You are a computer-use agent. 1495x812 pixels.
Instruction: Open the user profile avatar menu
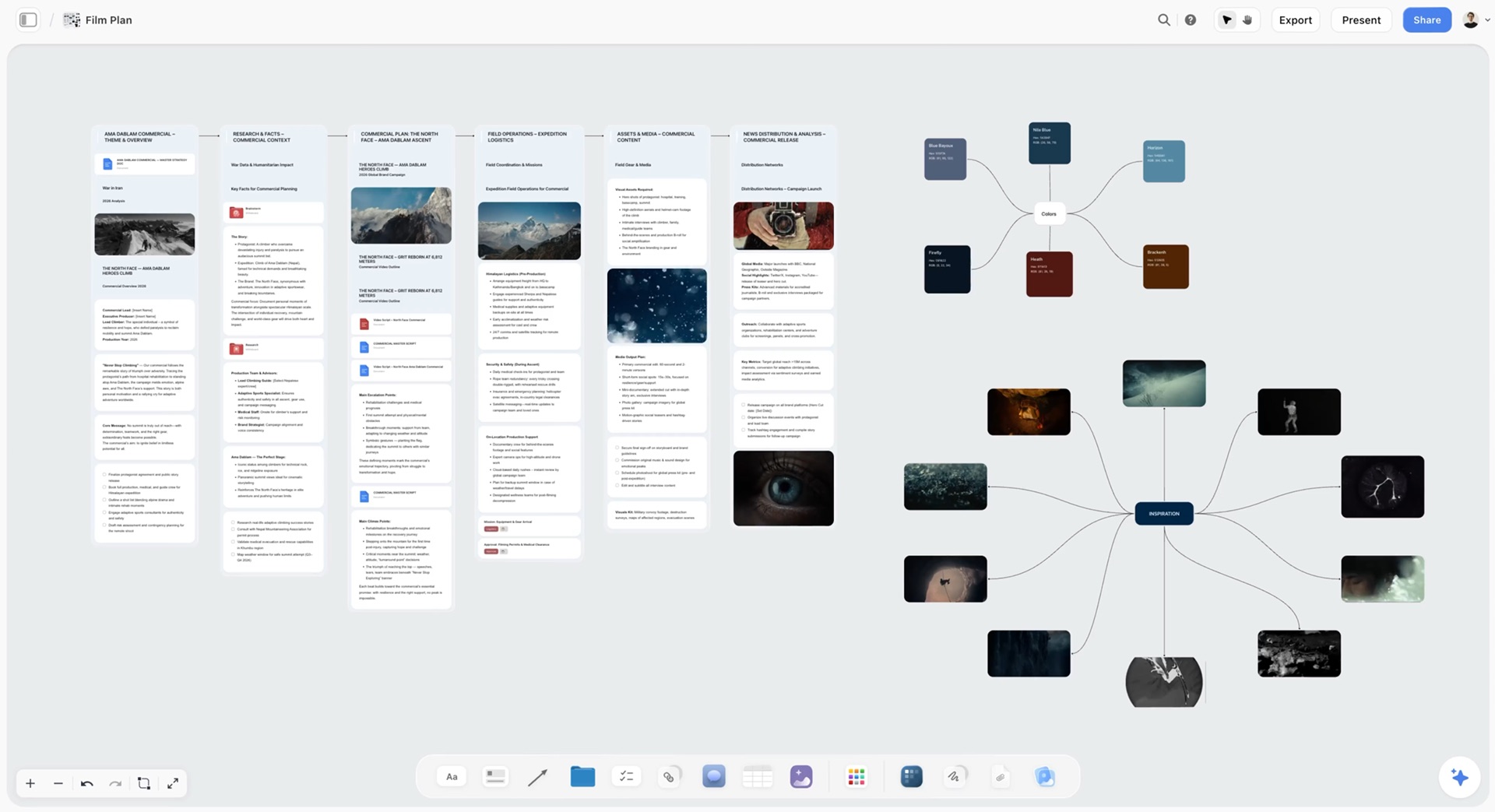(1471, 20)
